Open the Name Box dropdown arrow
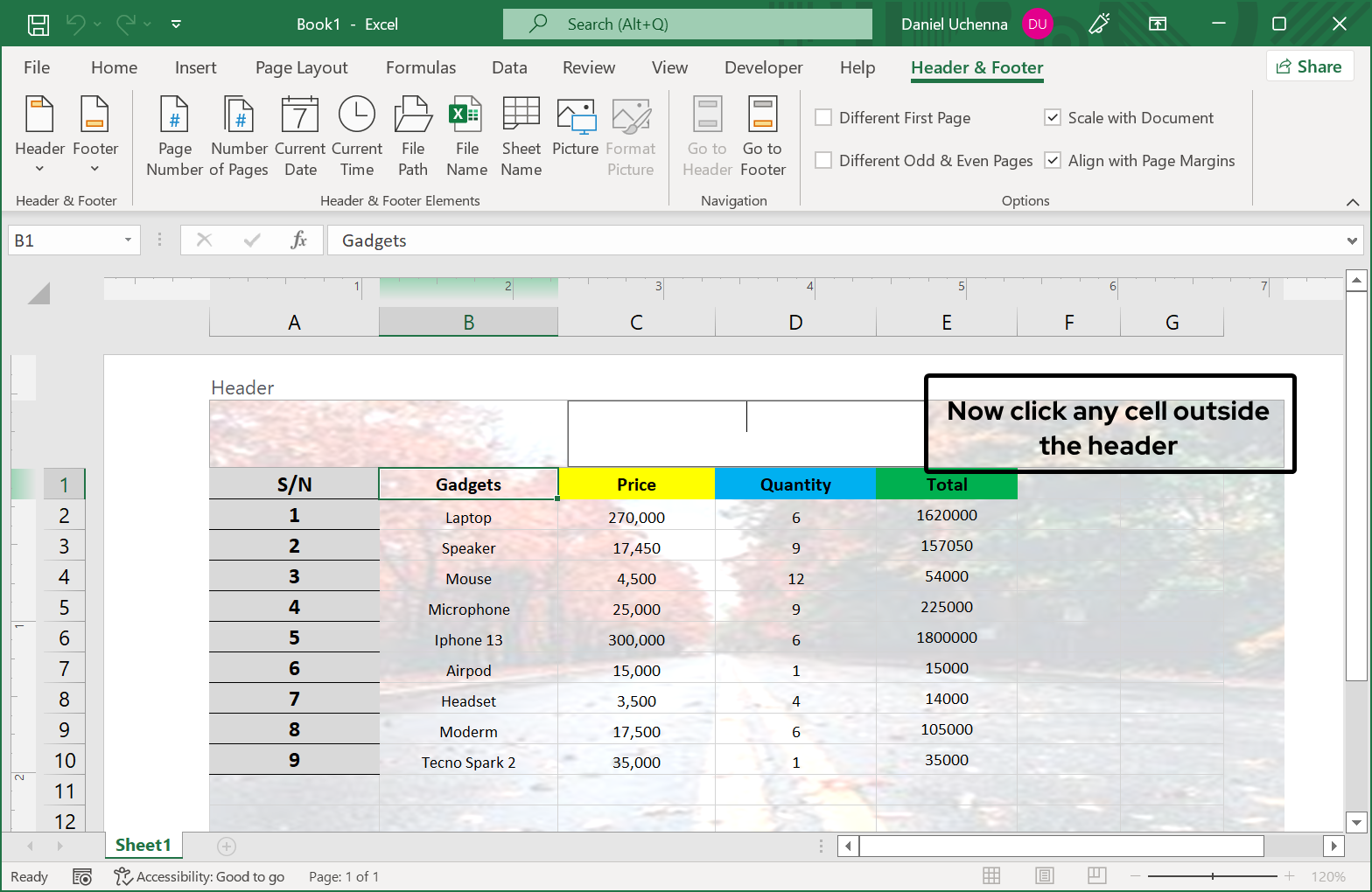Screen dimensions: 1372x892 pos(128,240)
